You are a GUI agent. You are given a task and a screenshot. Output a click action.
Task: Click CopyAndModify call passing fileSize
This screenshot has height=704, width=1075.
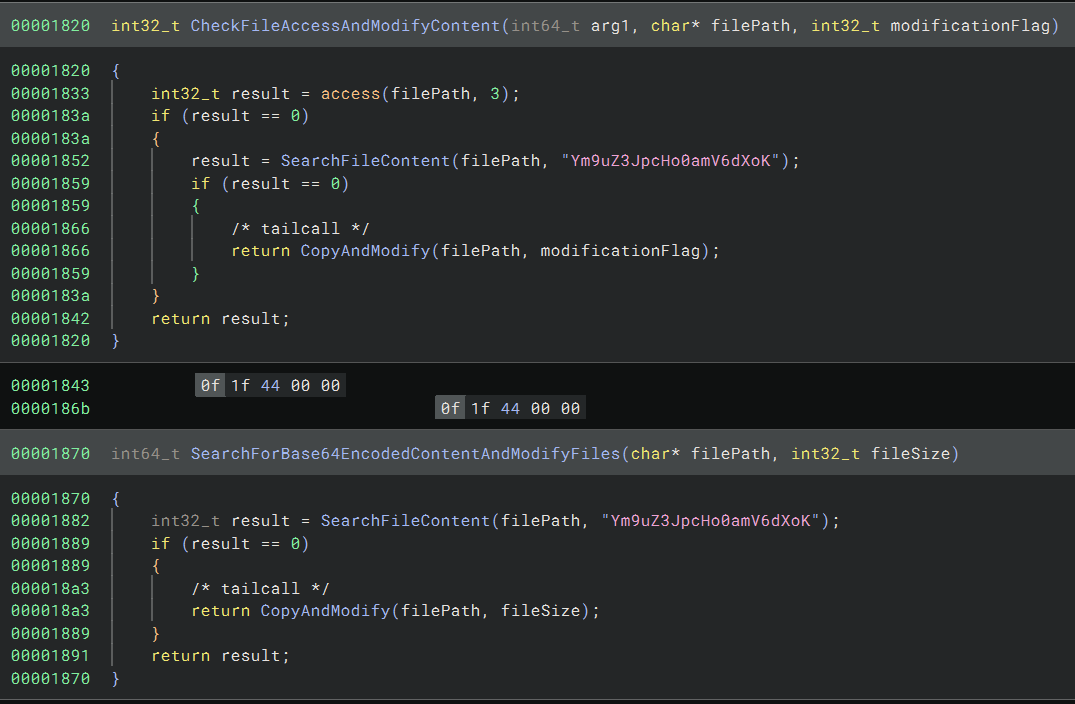tap(325, 611)
